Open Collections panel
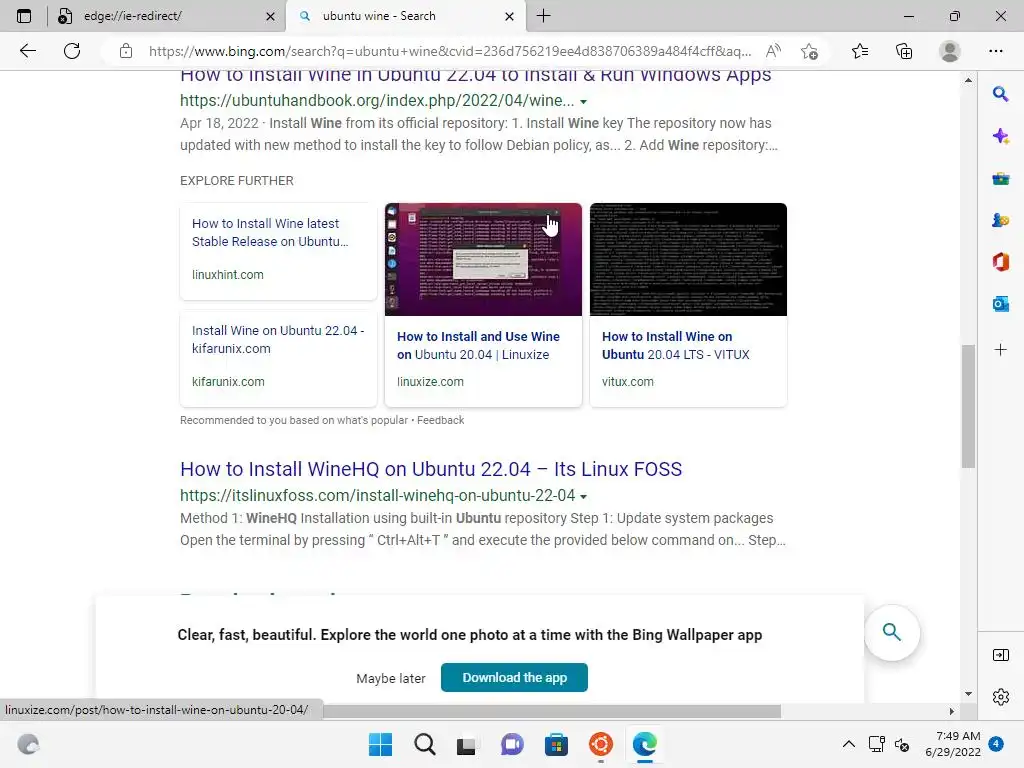 [904, 51]
